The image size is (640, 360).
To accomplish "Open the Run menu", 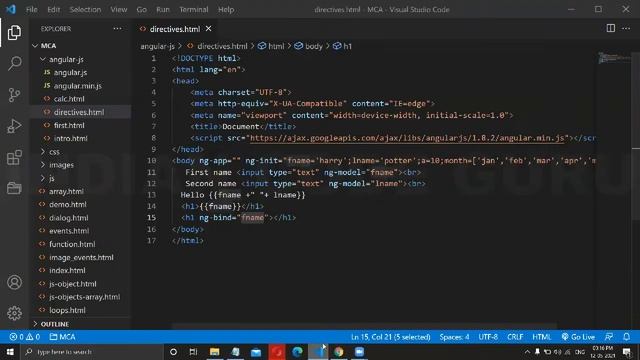I will point(162,9).
